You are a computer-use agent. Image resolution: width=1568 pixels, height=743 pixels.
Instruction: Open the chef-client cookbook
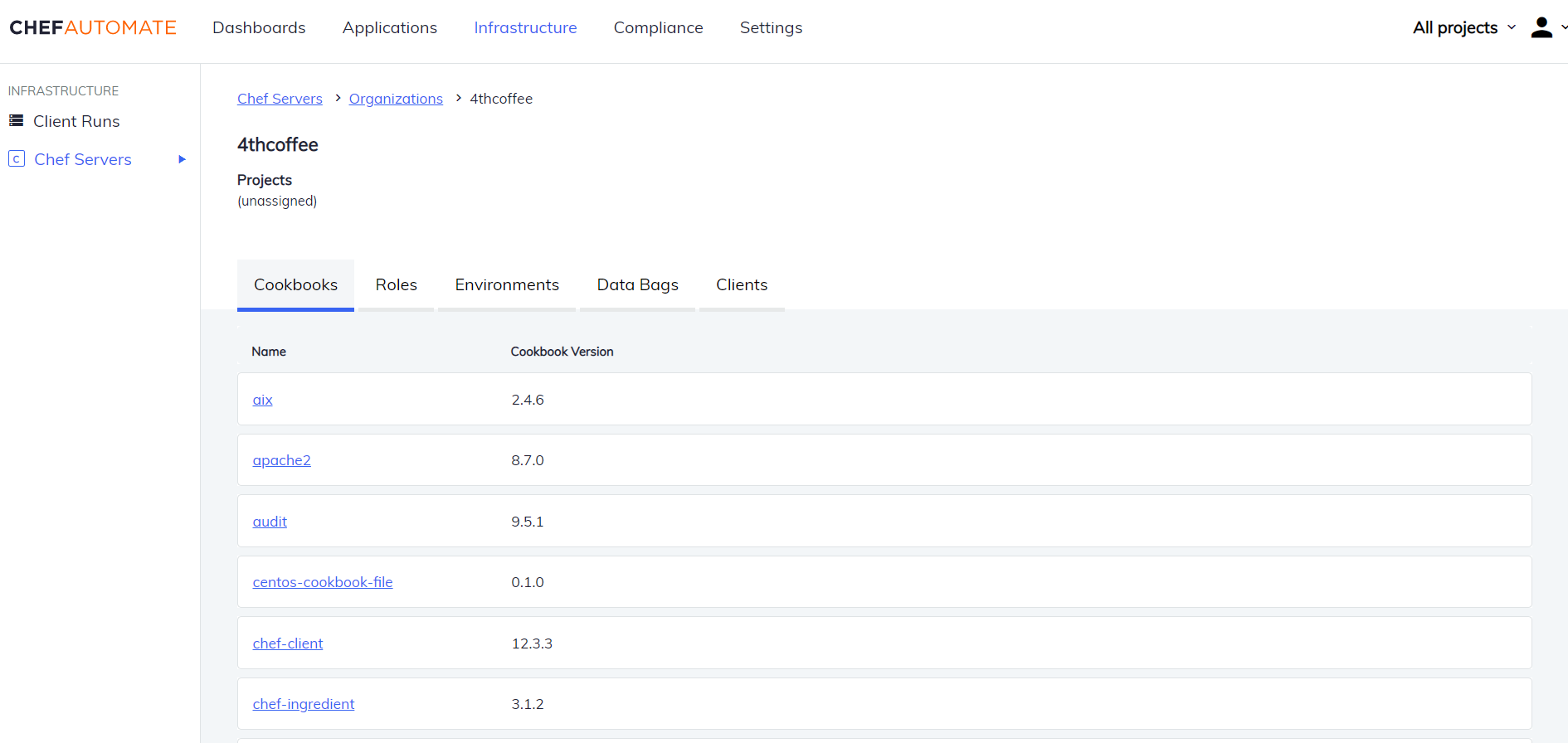287,643
